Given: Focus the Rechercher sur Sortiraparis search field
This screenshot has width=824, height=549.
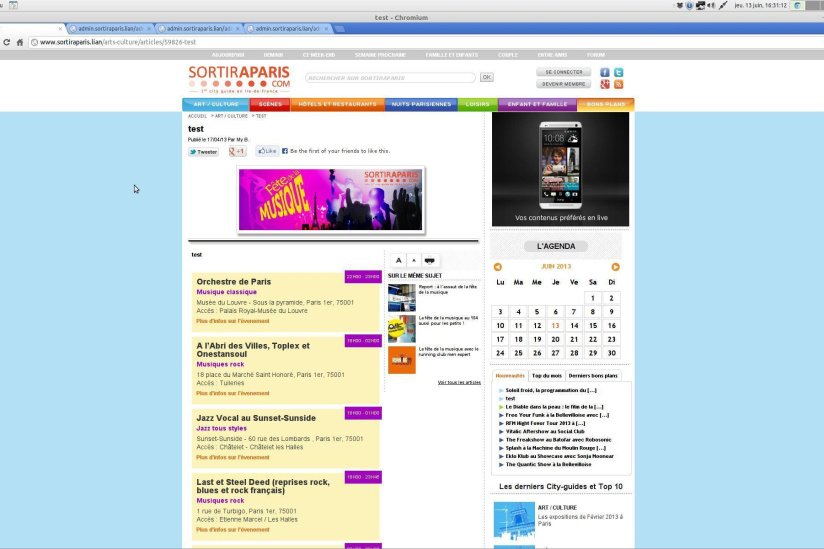Looking at the screenshot, I should [x=389, y=77].
